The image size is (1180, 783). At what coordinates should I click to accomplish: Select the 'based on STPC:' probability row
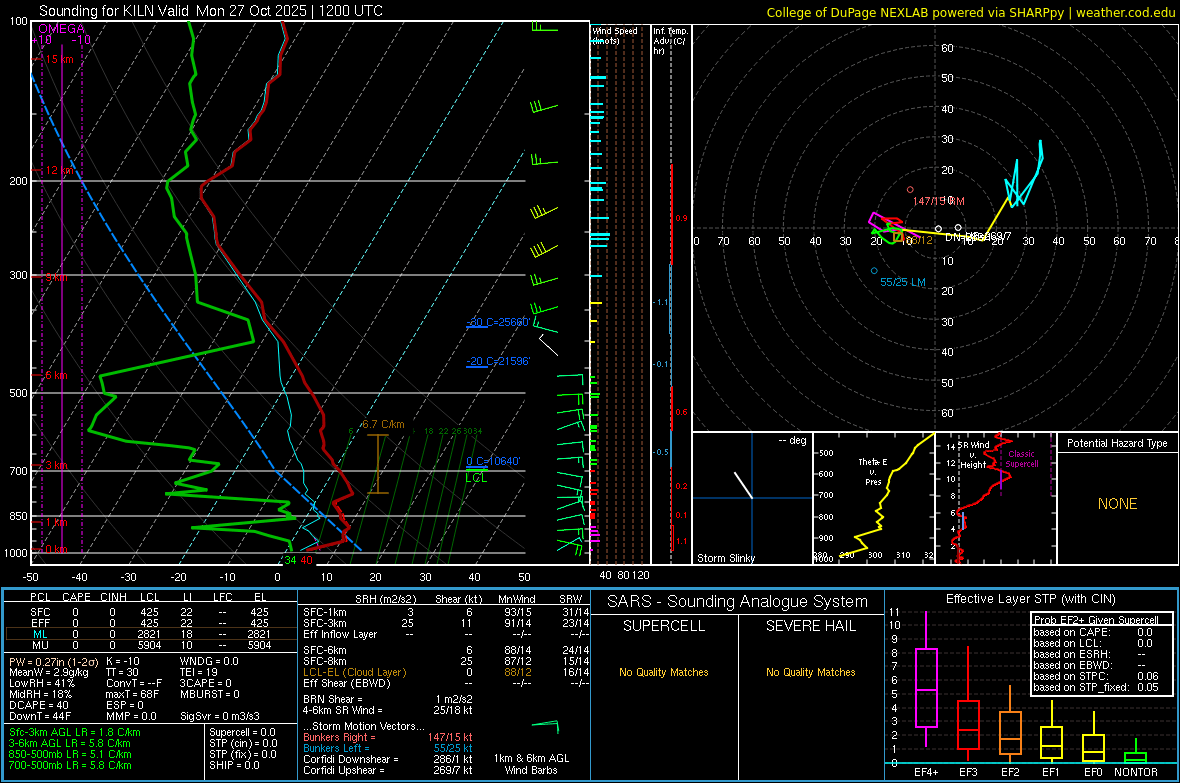pos(1096,676)
